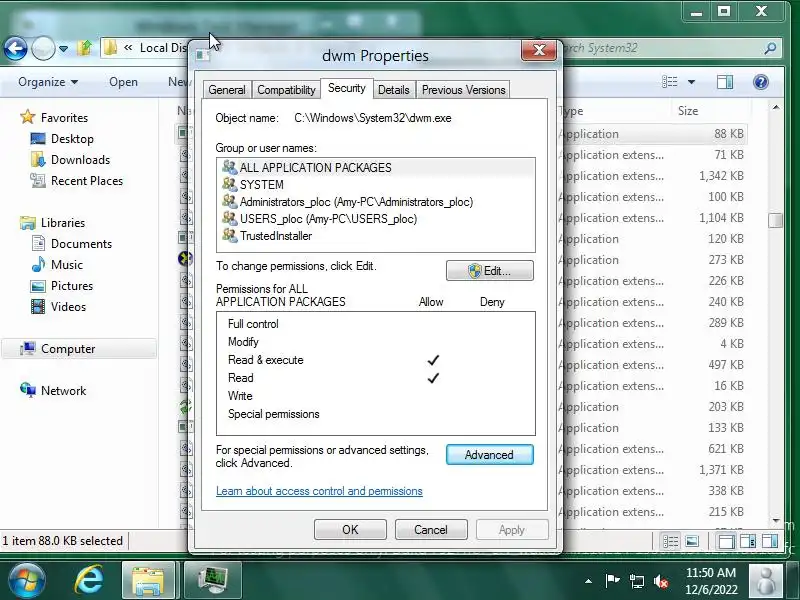
Task: Click the Favorites star icon
Action: (x=28, y=117)
